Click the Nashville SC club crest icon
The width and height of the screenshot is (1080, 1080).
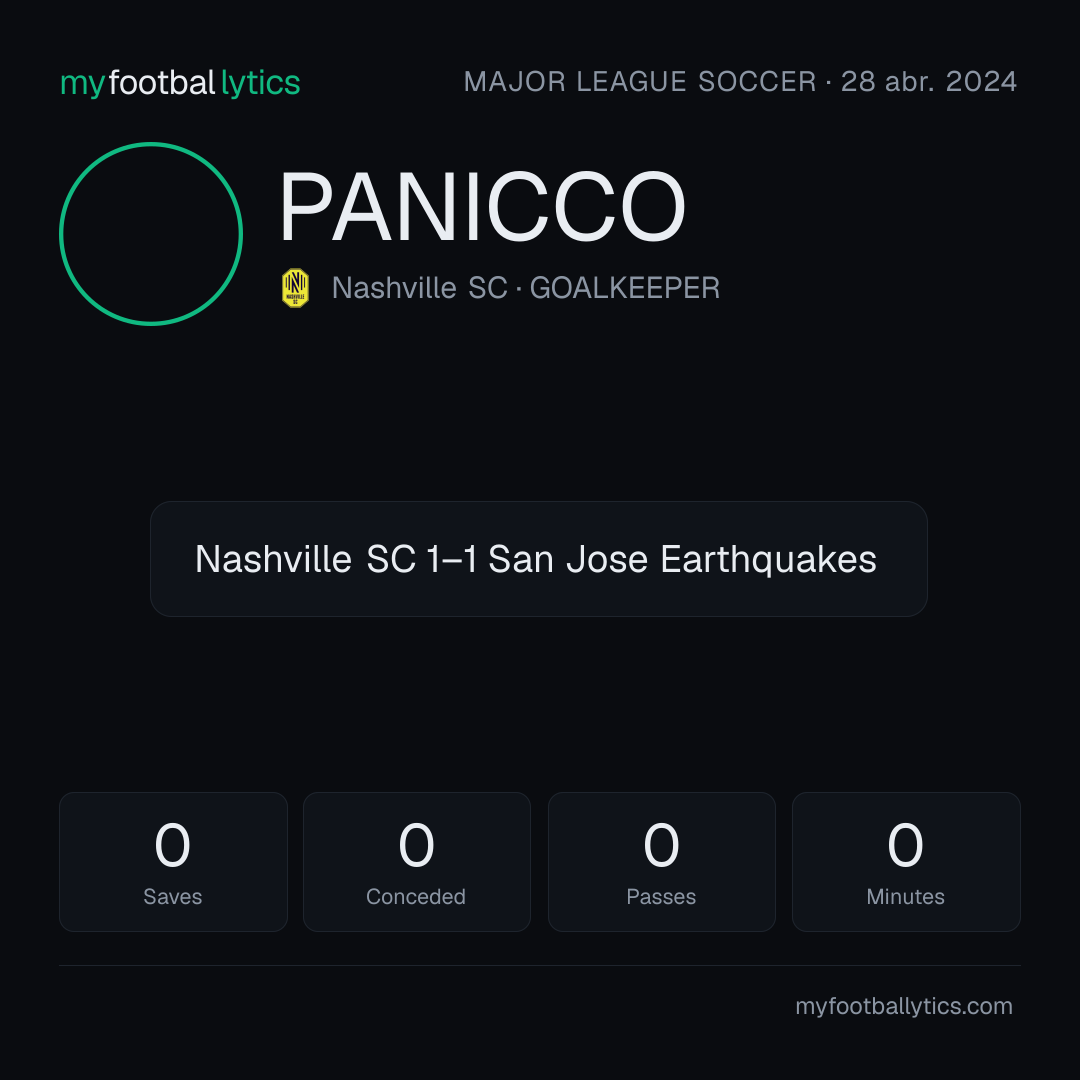(295, 288)
